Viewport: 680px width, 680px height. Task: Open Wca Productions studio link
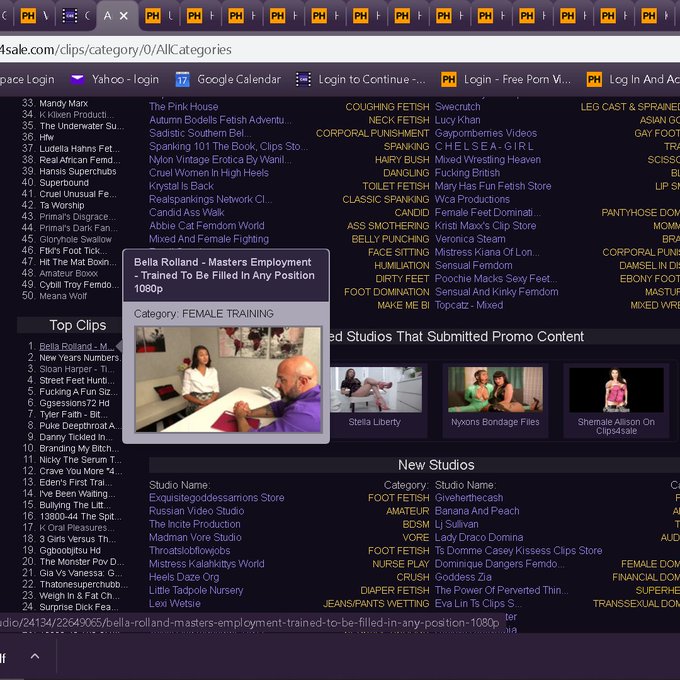coord(472,199)
